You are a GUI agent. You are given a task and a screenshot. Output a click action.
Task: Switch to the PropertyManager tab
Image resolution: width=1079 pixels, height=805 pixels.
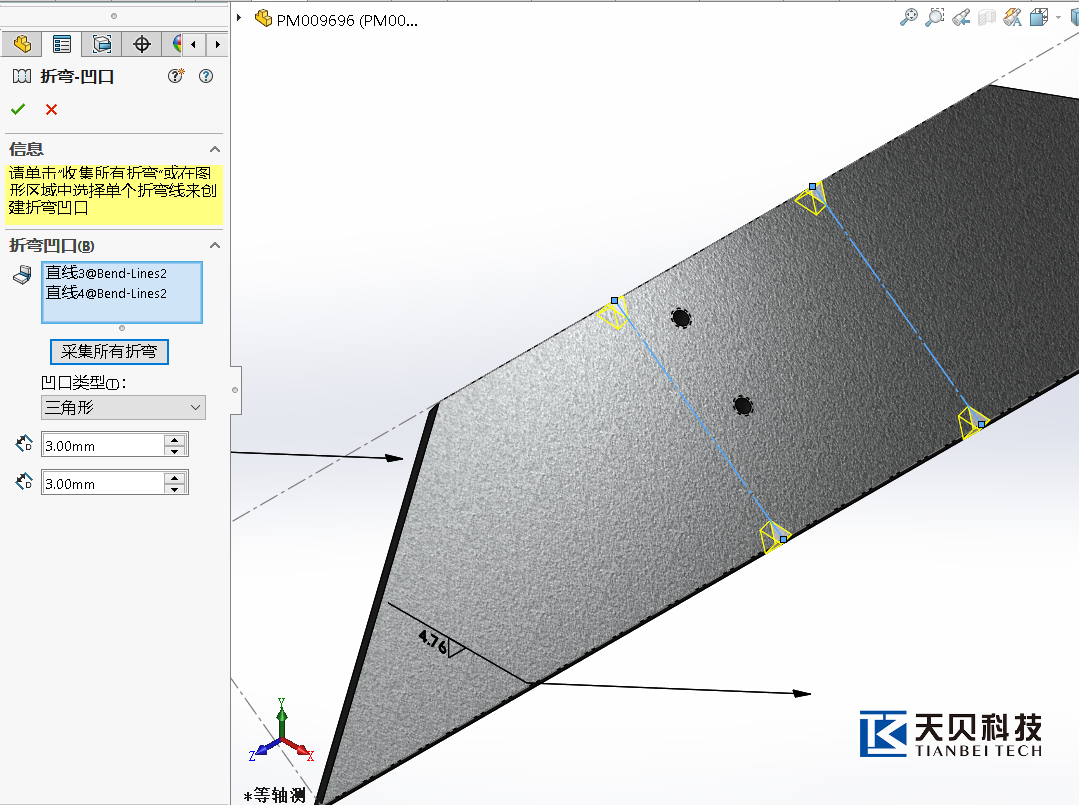click(x=62, y=44)
